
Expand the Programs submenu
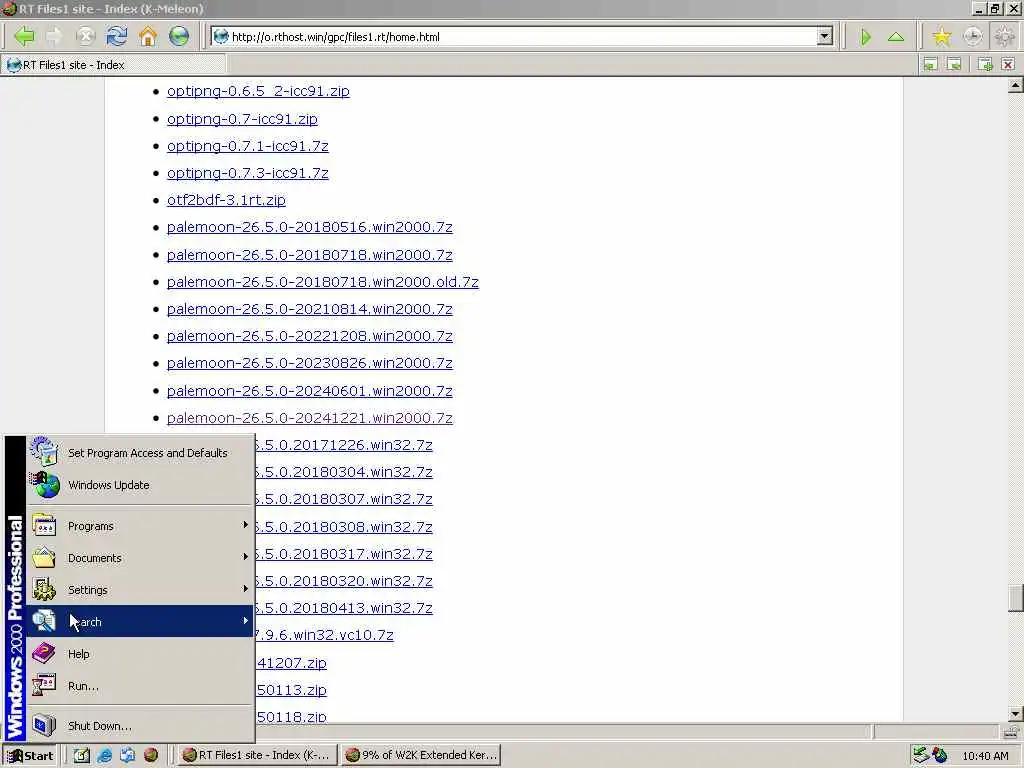pyautogui.click(x=140, y=526)
